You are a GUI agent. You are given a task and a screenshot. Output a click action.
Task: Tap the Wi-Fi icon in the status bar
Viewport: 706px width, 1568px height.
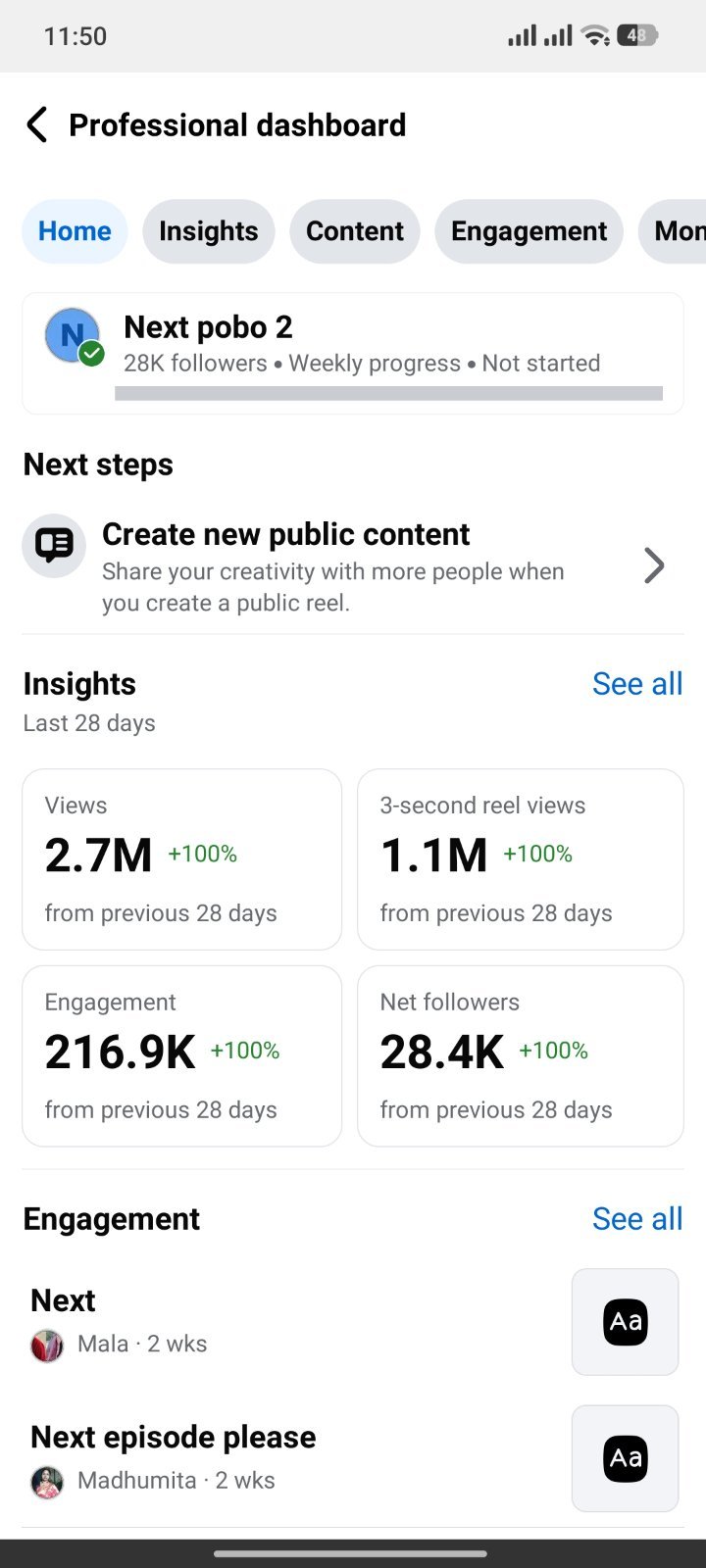595,36
